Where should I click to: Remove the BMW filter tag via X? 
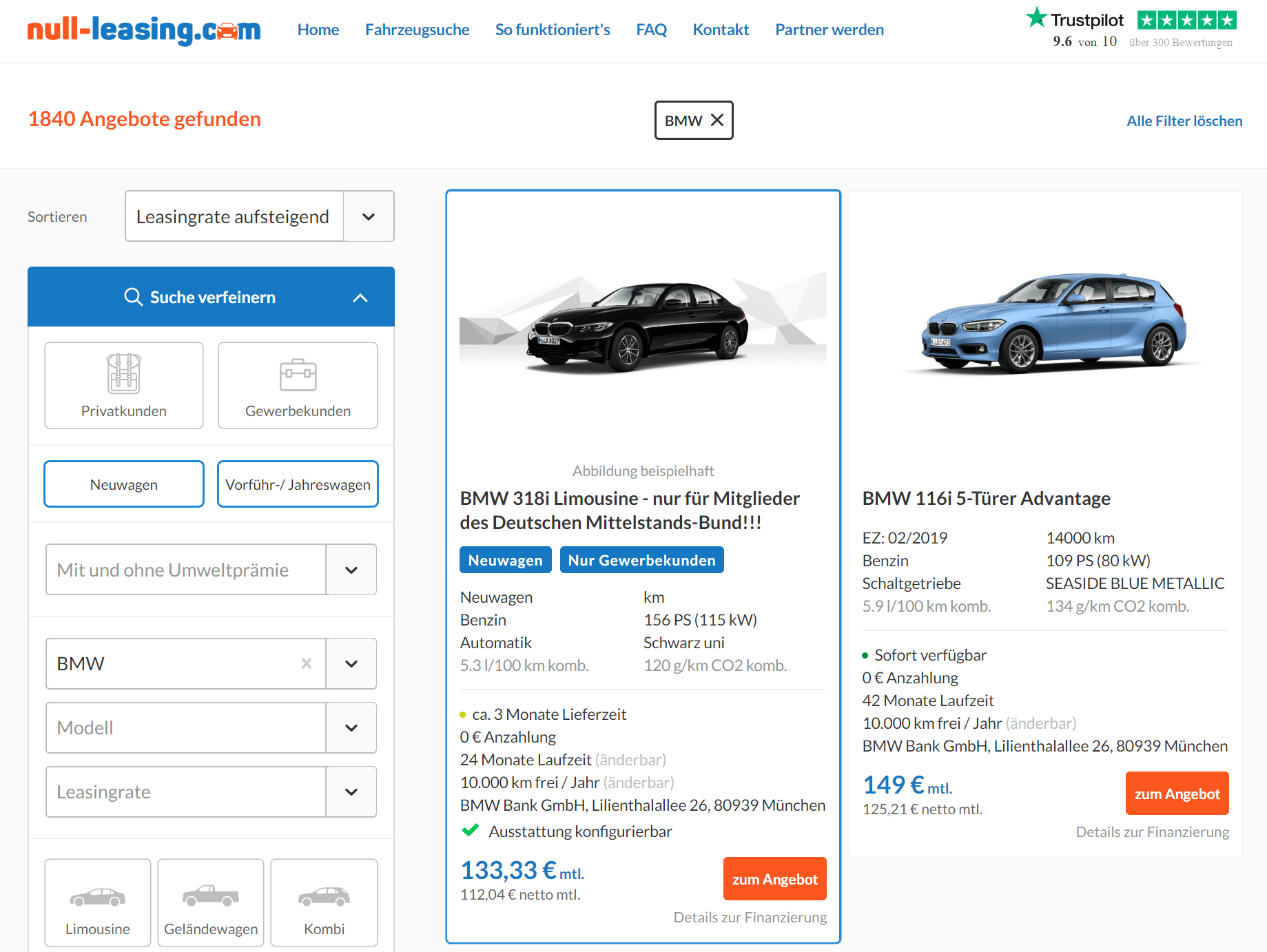pyautogui.click(x=717, y=120)
